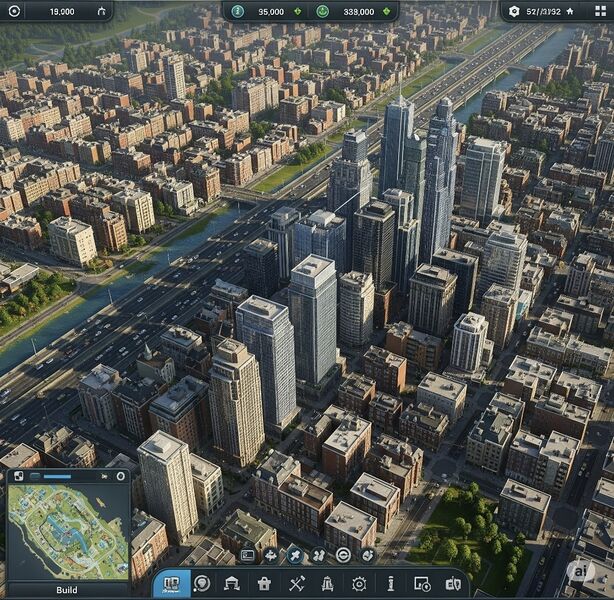This screenshot has width=614, height=600.
Task: Click the blue progress bar above minimap
Action: point(57,477)
